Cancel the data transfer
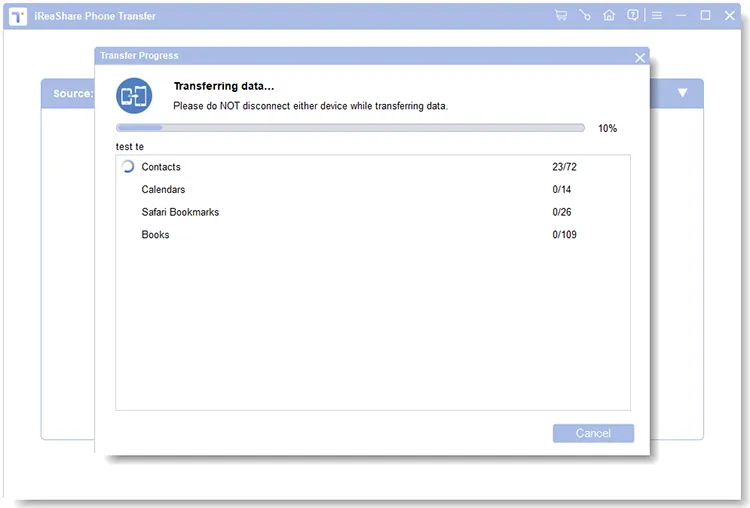Image resolution: width=750 pixels, height=508 pixels. [x=593, y=433]
